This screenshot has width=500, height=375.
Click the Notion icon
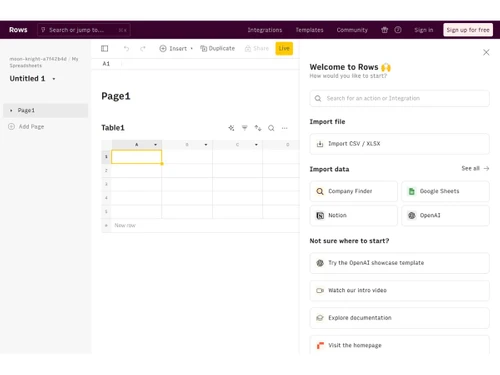pos(320,216)
